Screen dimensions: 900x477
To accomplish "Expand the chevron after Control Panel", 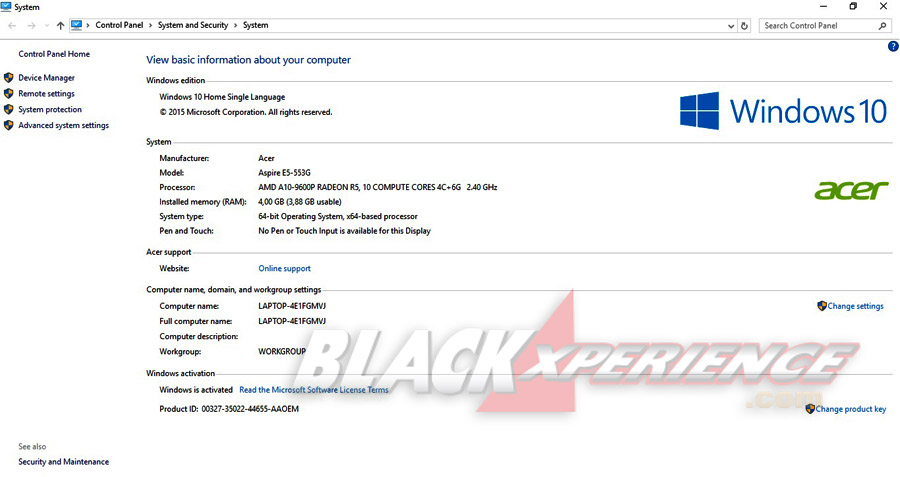I will pos(150,25).
